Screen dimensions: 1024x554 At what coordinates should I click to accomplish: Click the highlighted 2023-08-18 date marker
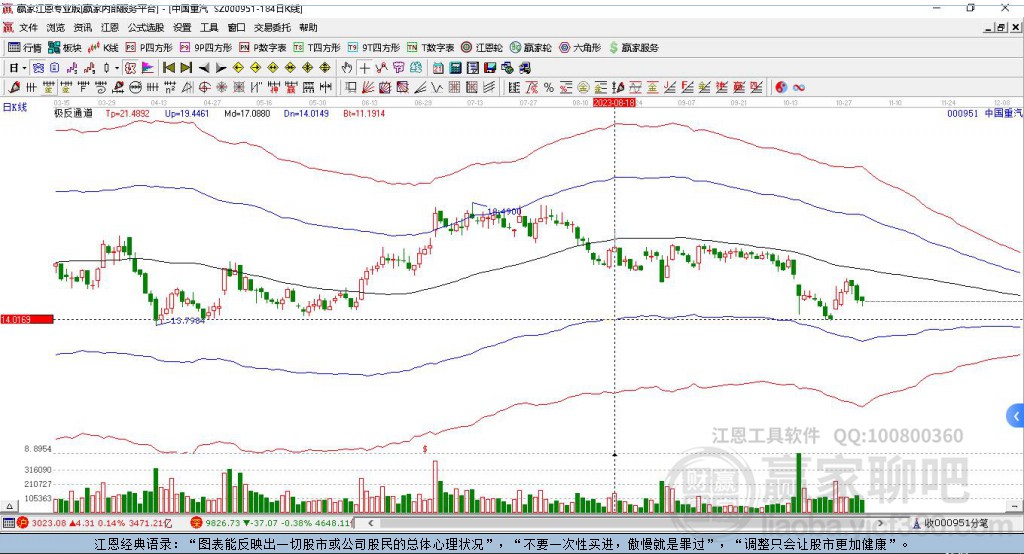614,103
